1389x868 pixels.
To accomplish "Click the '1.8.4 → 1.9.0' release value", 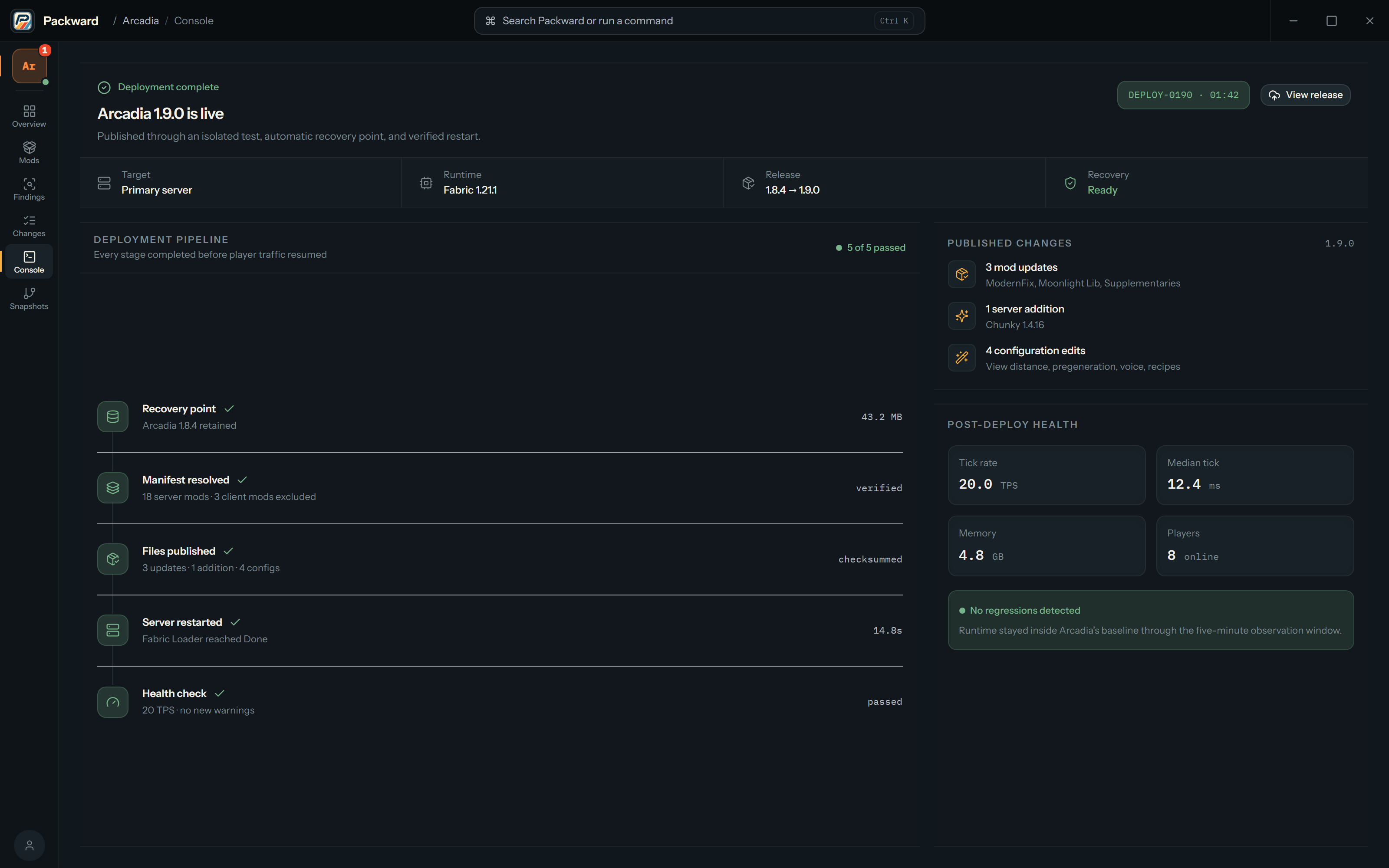I will click(792, 190).
